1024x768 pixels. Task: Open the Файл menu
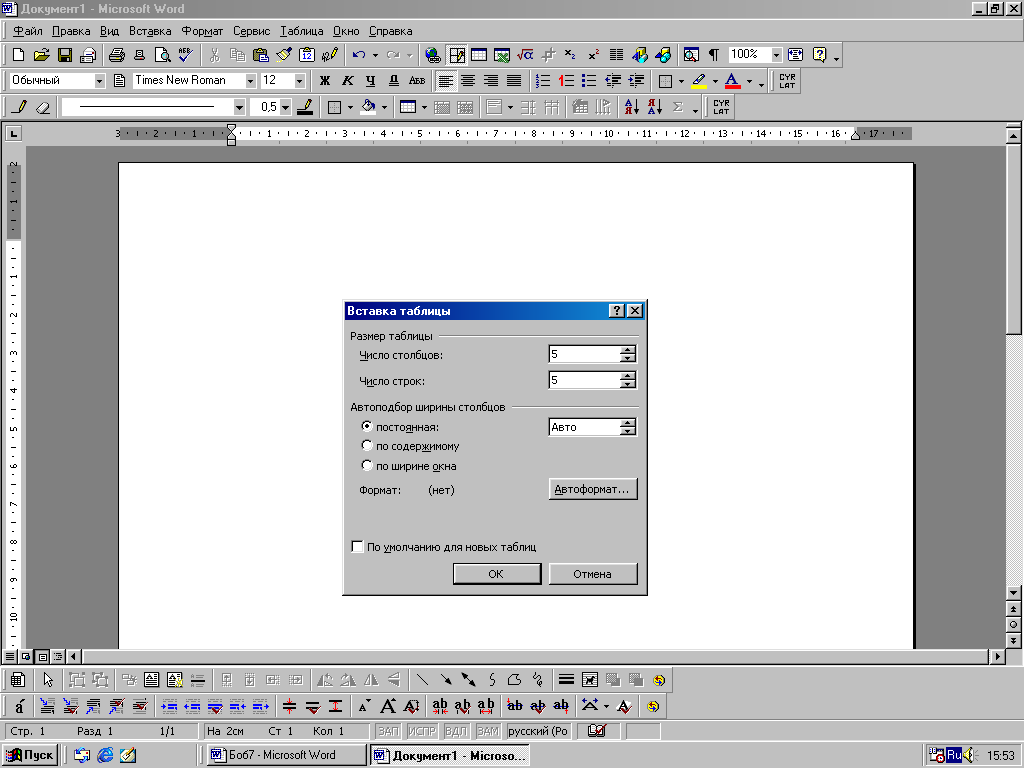[x=27, y=31]
